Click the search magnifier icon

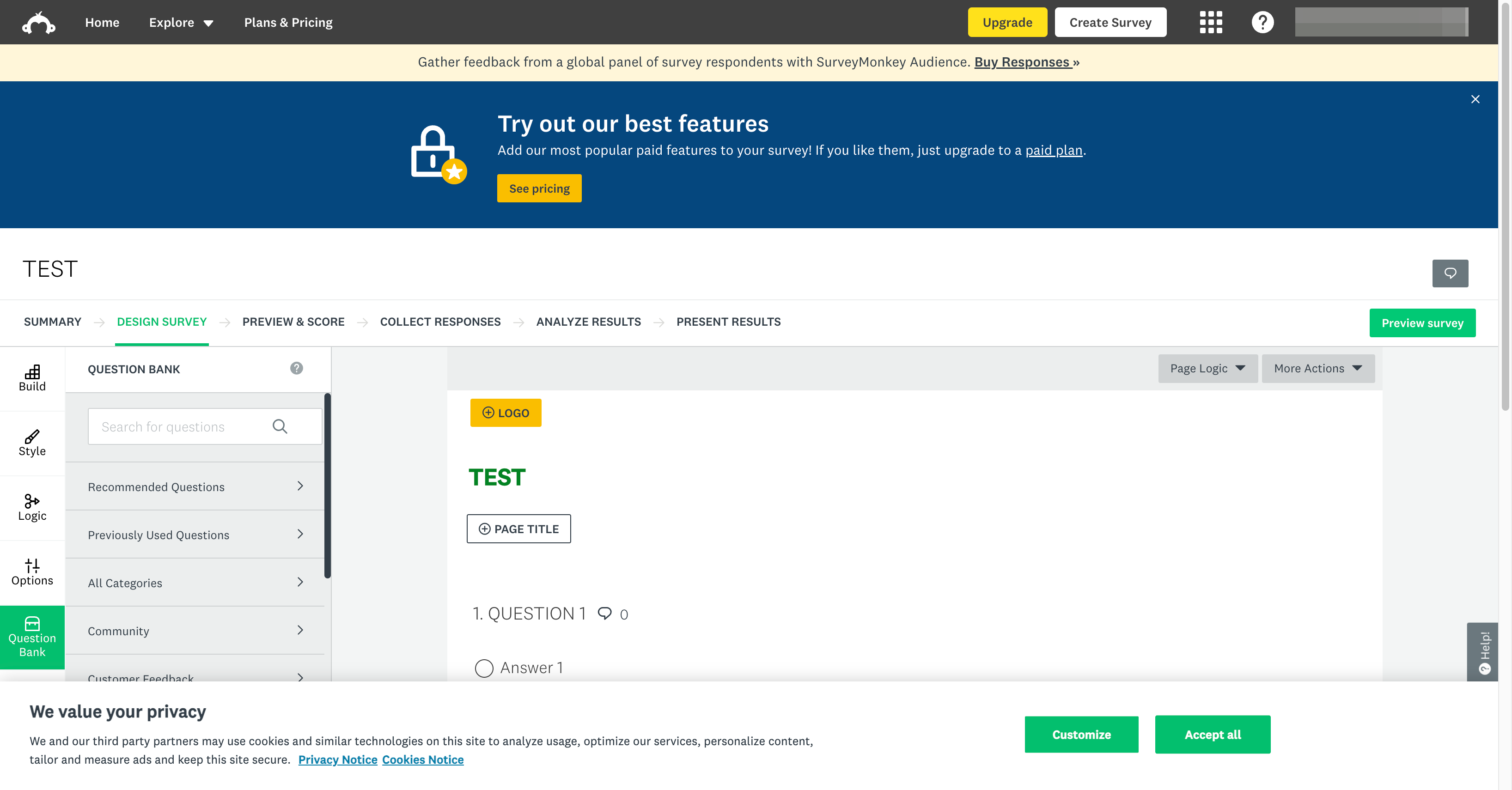tap(280, 427)
